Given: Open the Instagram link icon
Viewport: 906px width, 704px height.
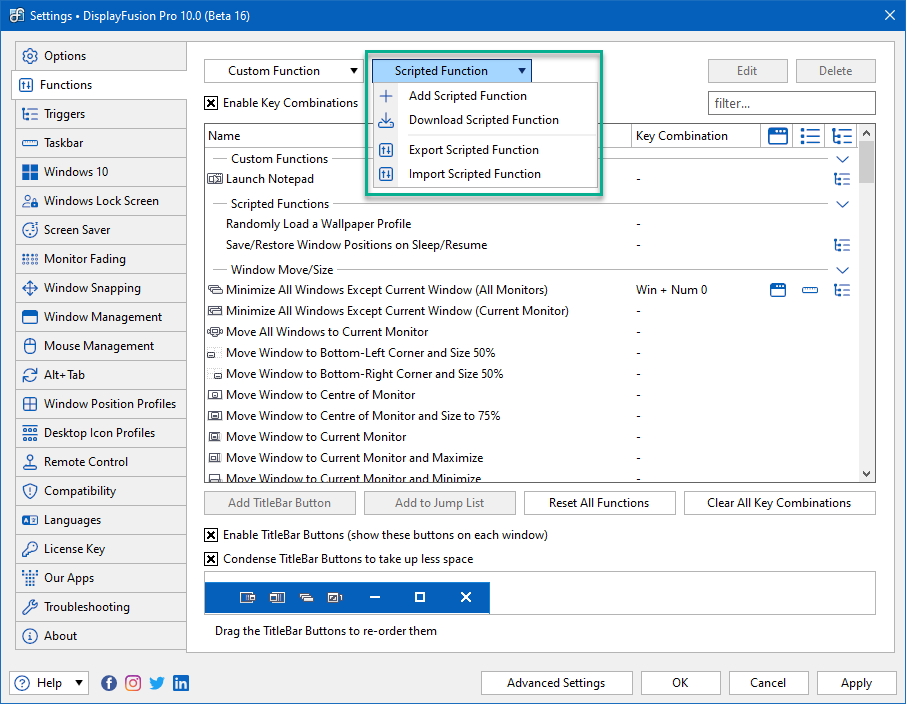Looking at the screenshot, I should click(x=133, y=683).
